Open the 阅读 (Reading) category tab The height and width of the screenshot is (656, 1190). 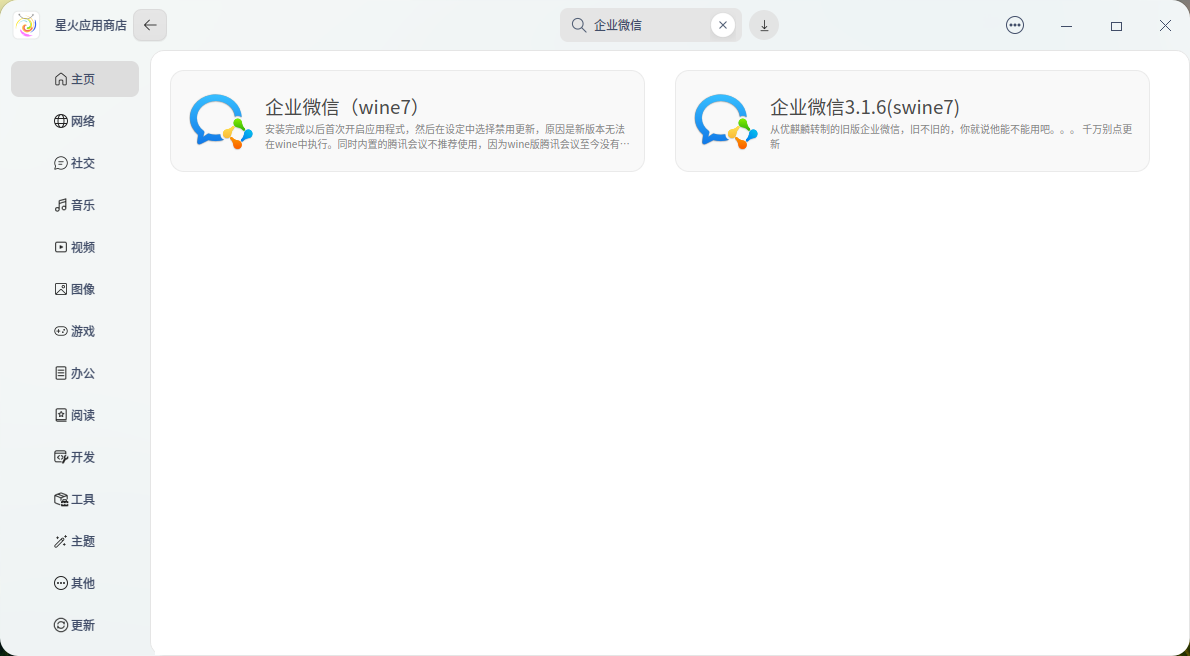pyautogui.click(x=74, y=415)
